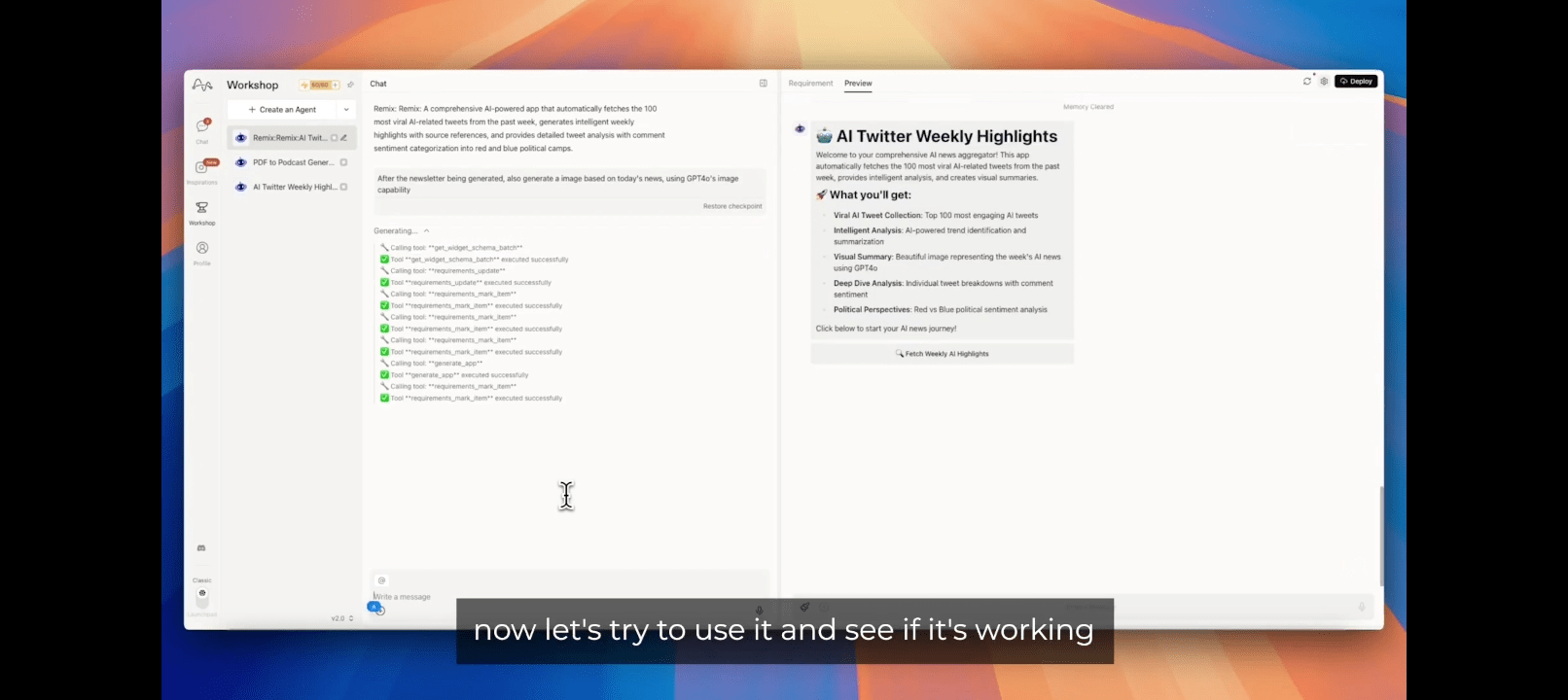Open the dropdown arrow next to Create an Agent
1568x700 pixels.
click(x=346, y=110)
